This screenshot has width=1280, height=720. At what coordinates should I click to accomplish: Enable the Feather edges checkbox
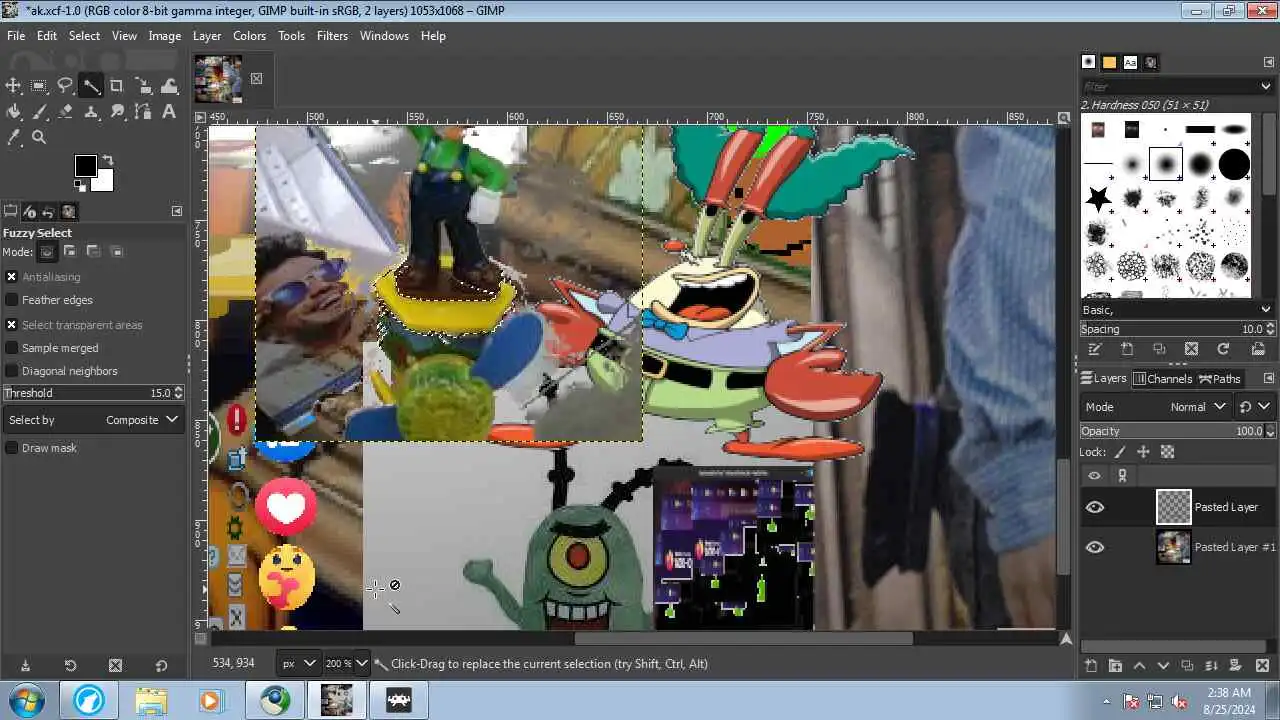(12, 300)
